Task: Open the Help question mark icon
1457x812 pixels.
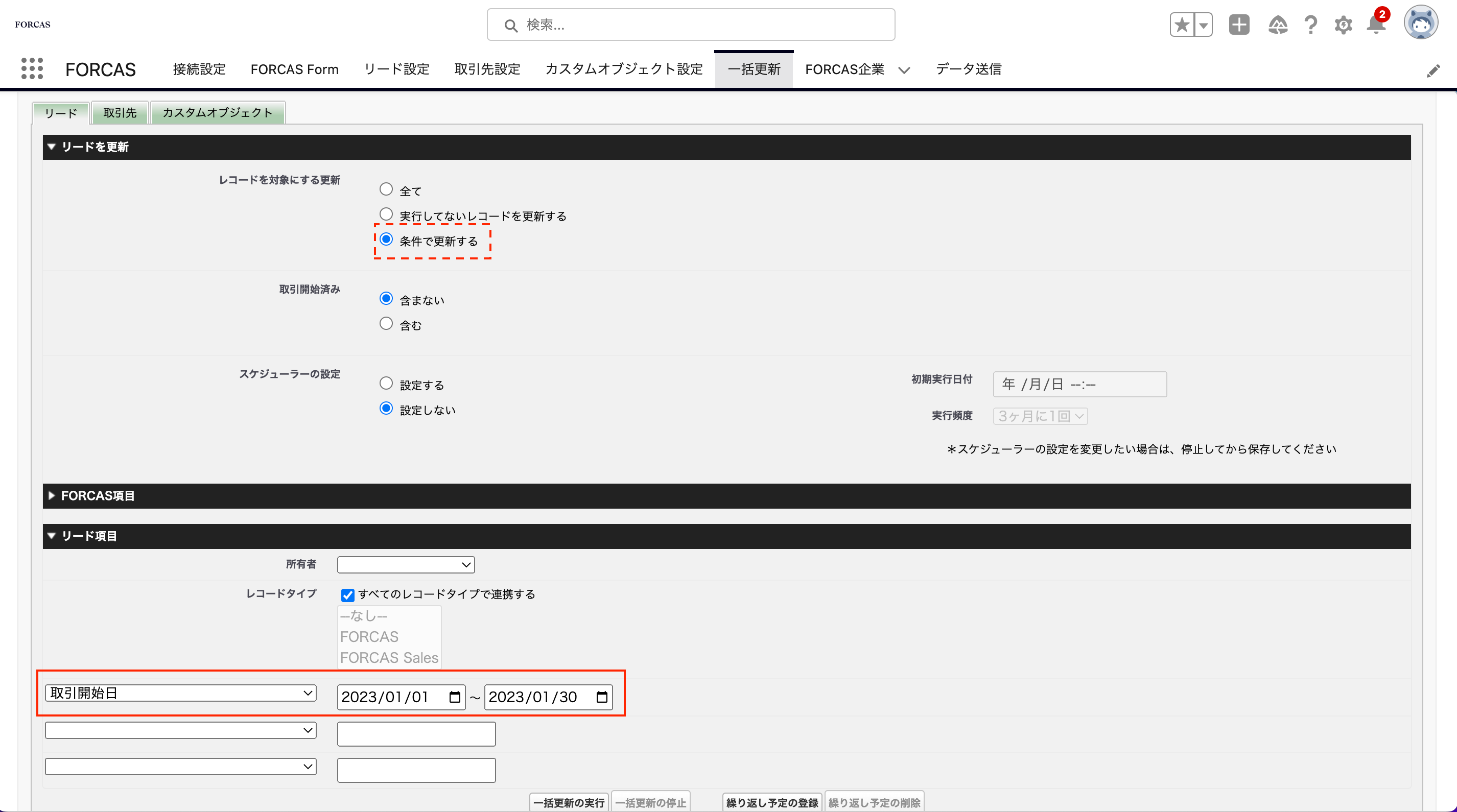Action: coord(1310,25)
